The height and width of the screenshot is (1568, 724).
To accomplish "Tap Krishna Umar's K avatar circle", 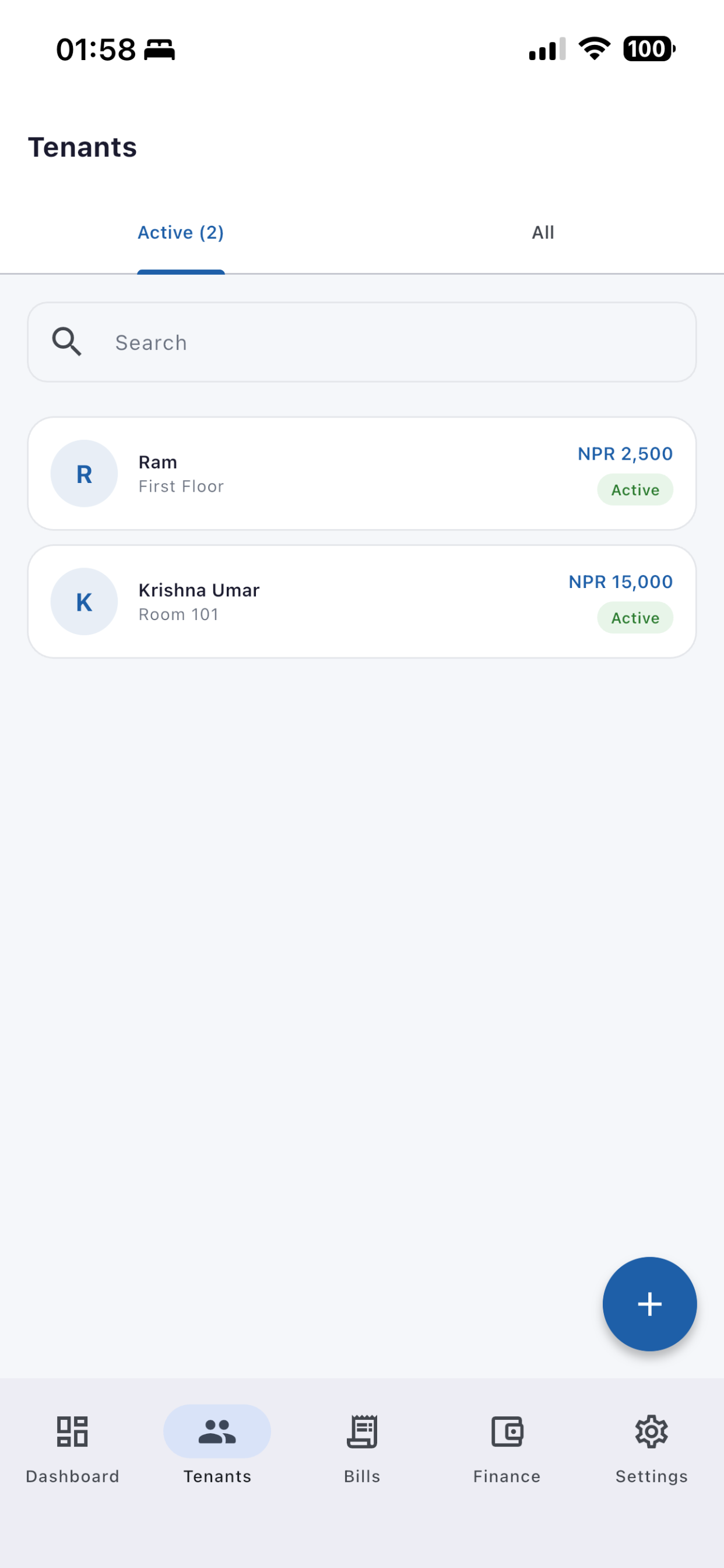I will click(84, 601).
